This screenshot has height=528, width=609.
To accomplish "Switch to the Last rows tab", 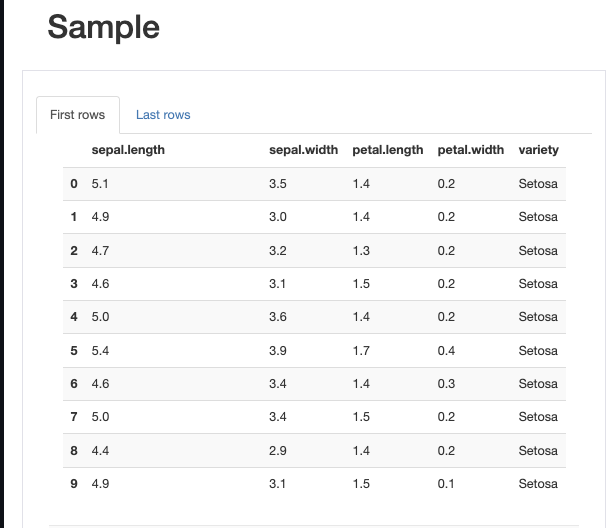I will (163, 115).
